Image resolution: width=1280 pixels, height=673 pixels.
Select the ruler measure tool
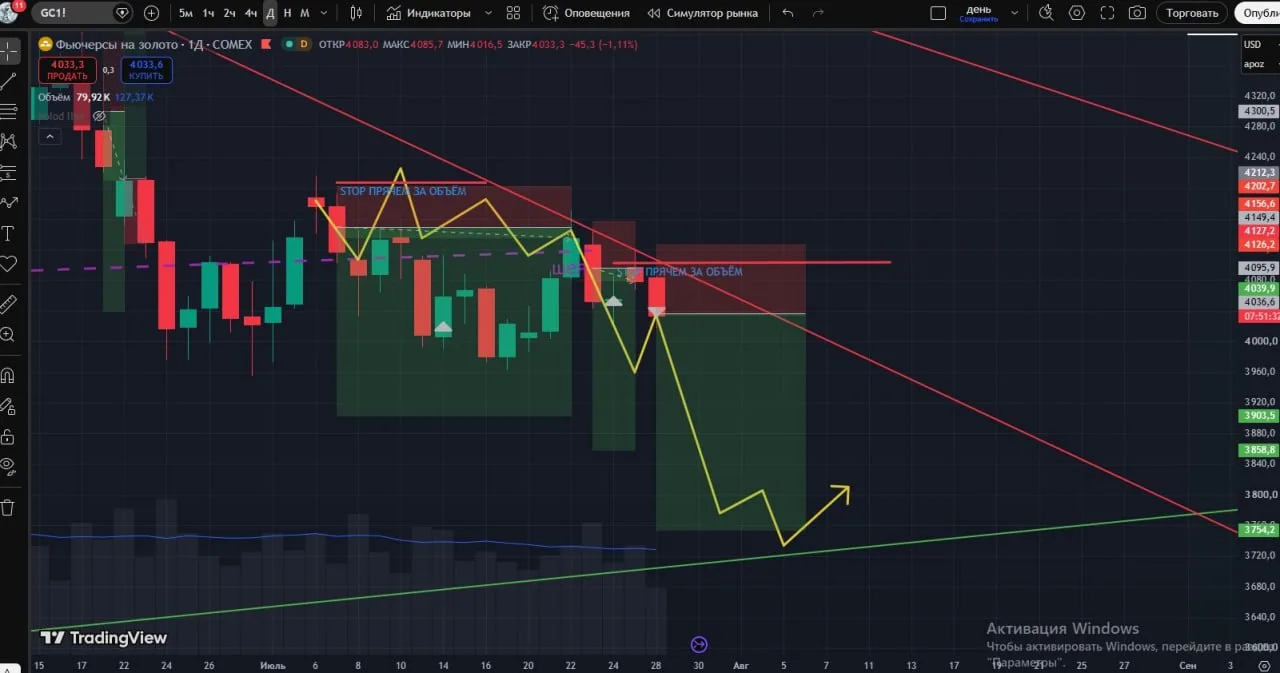pos(9,304)
